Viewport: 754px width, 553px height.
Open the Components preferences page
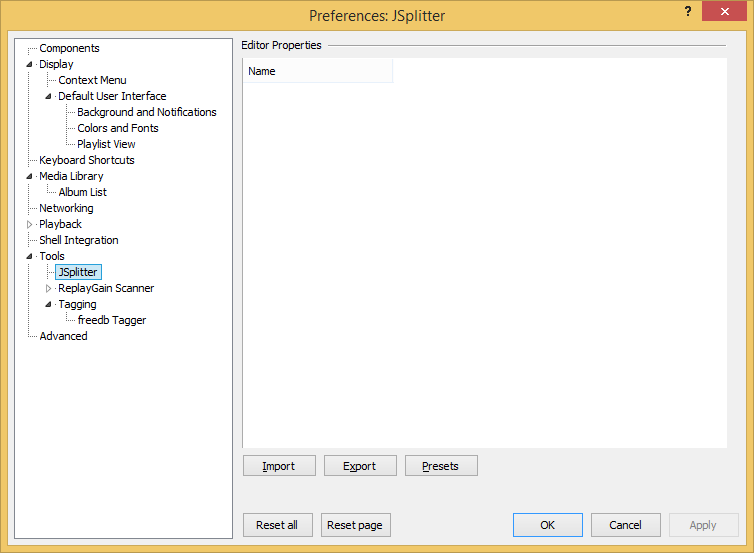pyautogui.click(x=69, y=48)
